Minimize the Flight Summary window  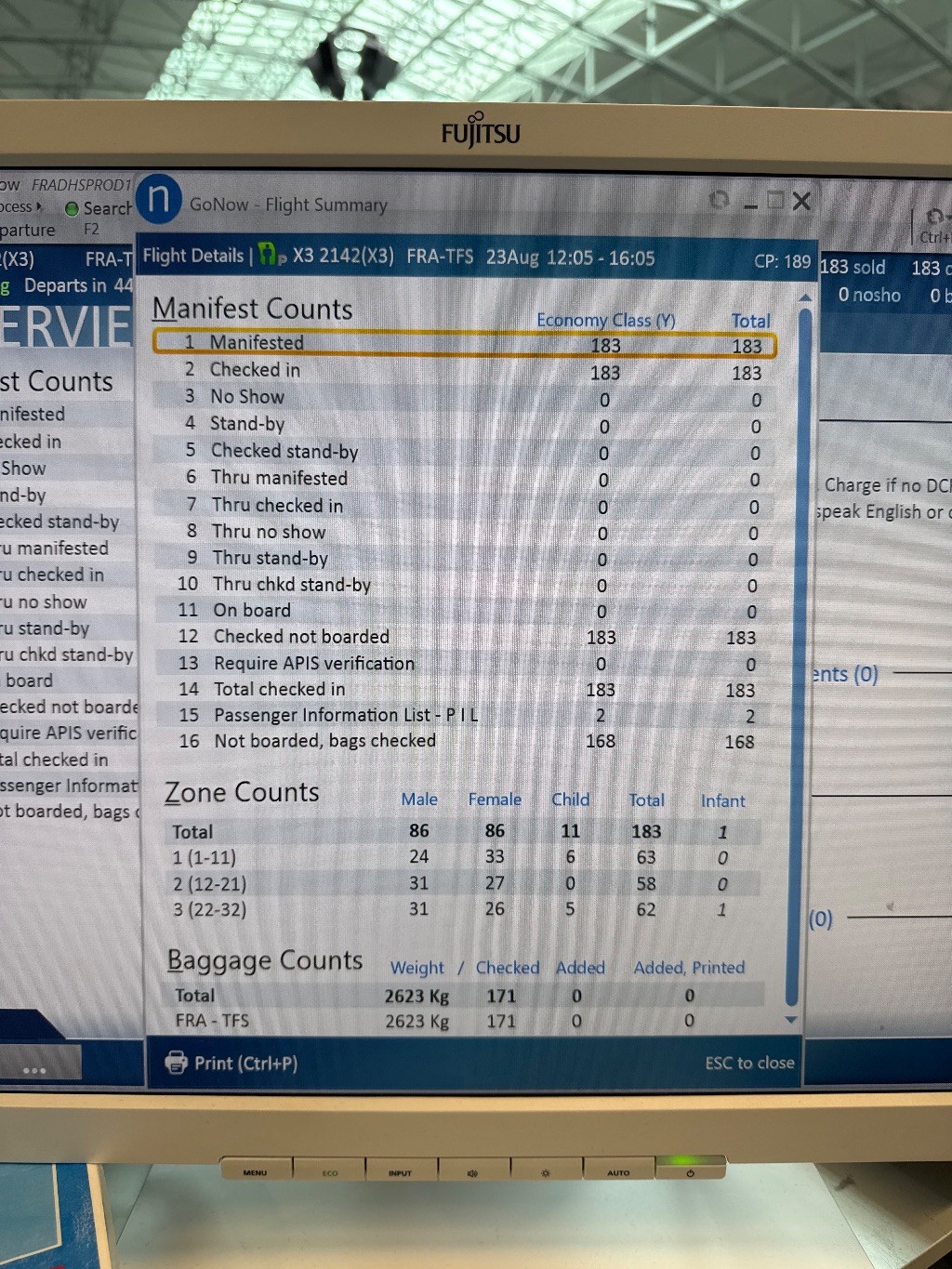click(x=751, y=203)
